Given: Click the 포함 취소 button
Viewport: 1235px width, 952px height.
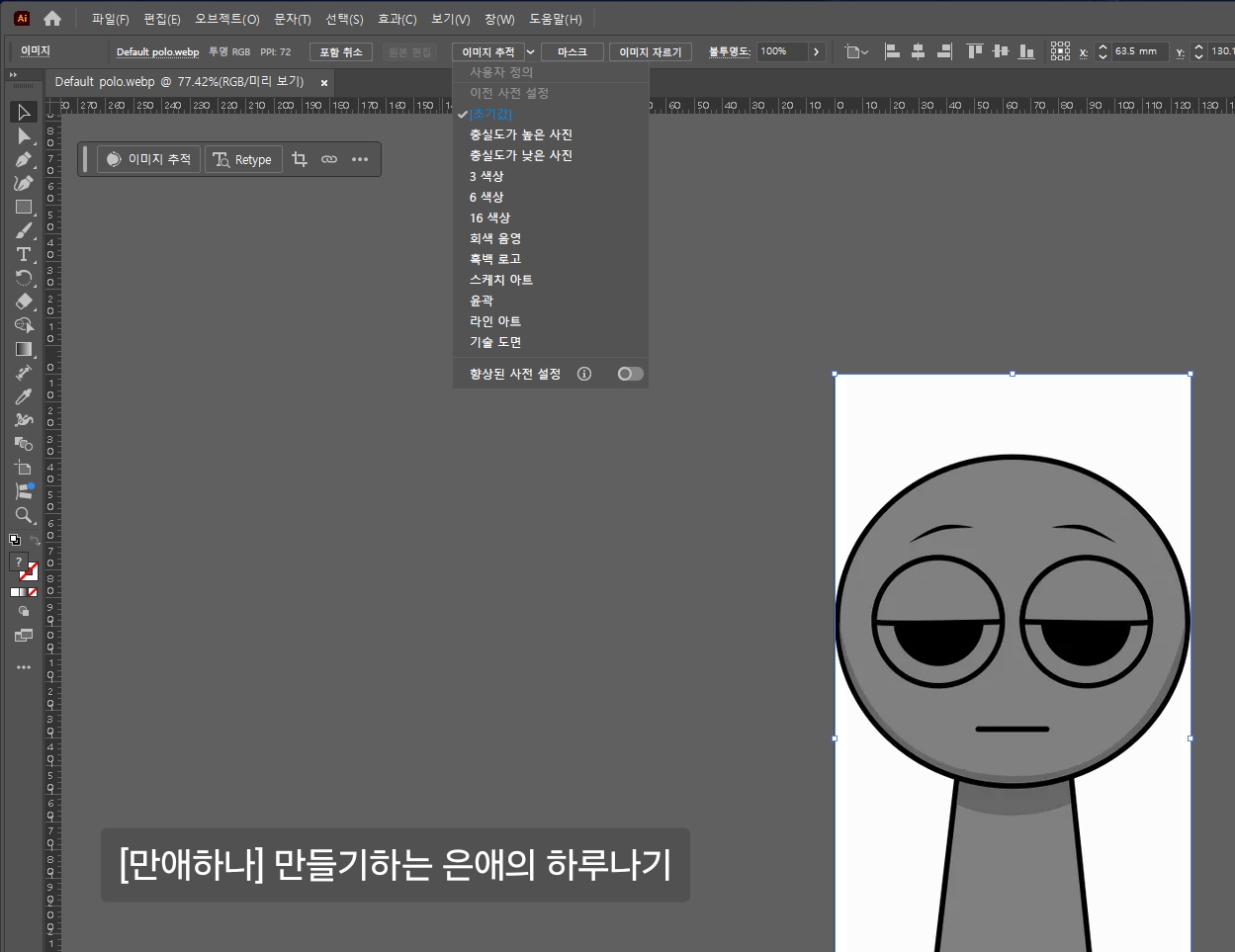Looking at the screenshot, I should point(341,52).
